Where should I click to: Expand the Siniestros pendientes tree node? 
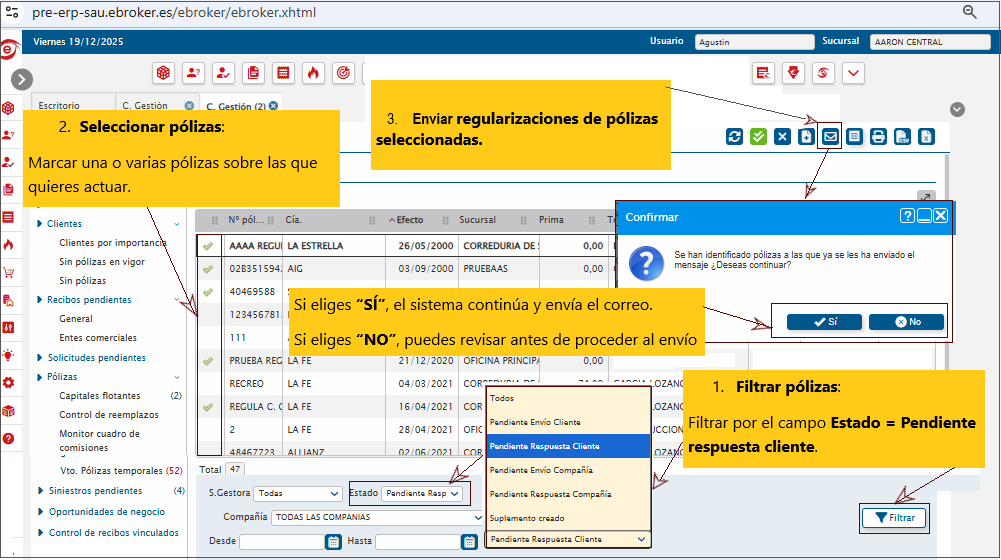pos(40,491)
